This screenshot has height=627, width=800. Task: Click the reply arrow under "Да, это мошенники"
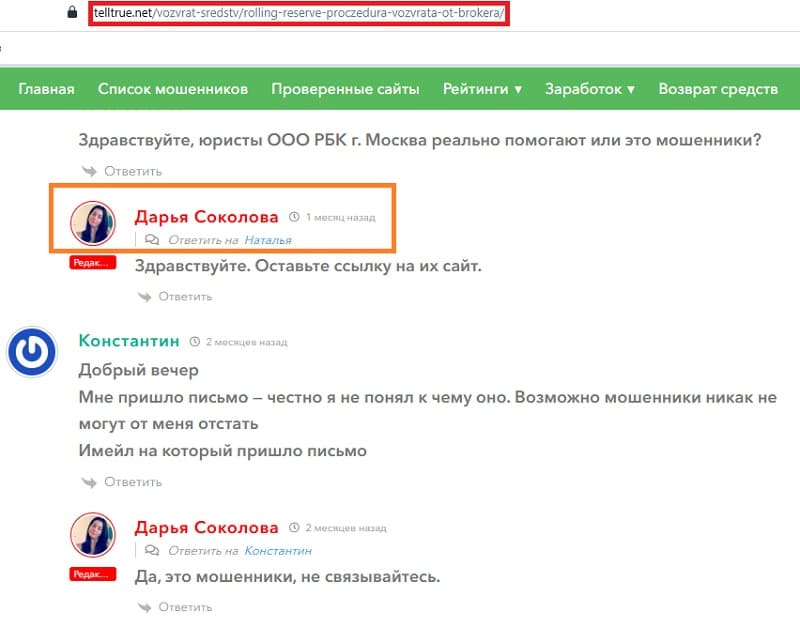(145, 606)
